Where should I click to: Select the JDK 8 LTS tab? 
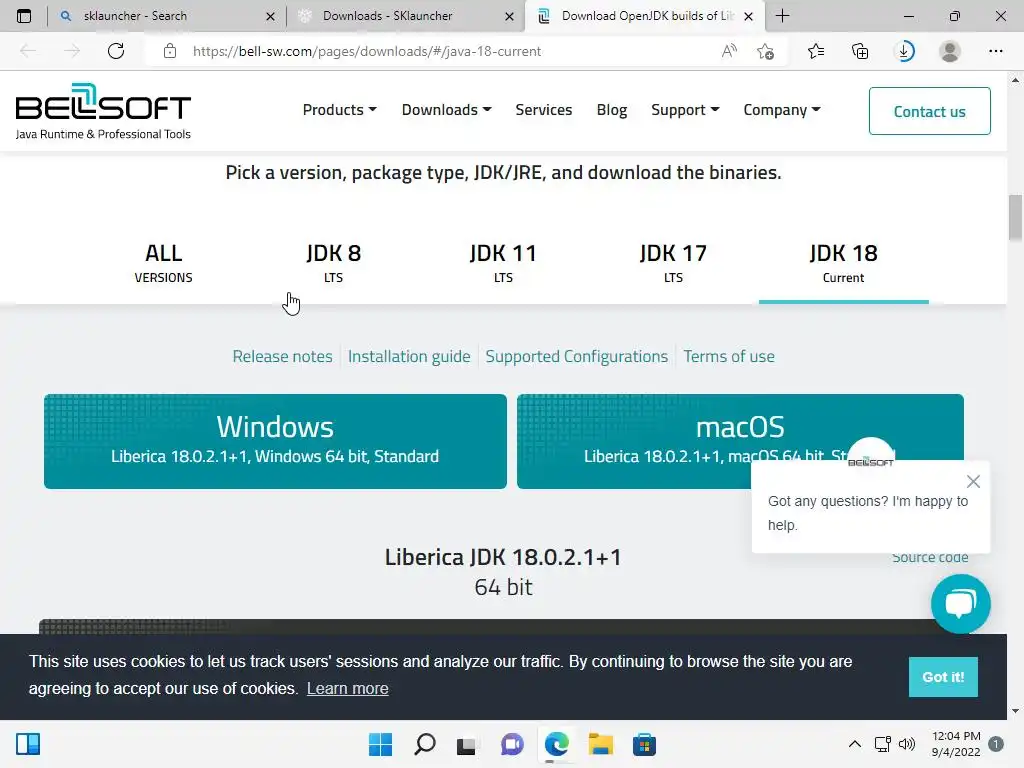pyautogui.click(x=334, y=263)
